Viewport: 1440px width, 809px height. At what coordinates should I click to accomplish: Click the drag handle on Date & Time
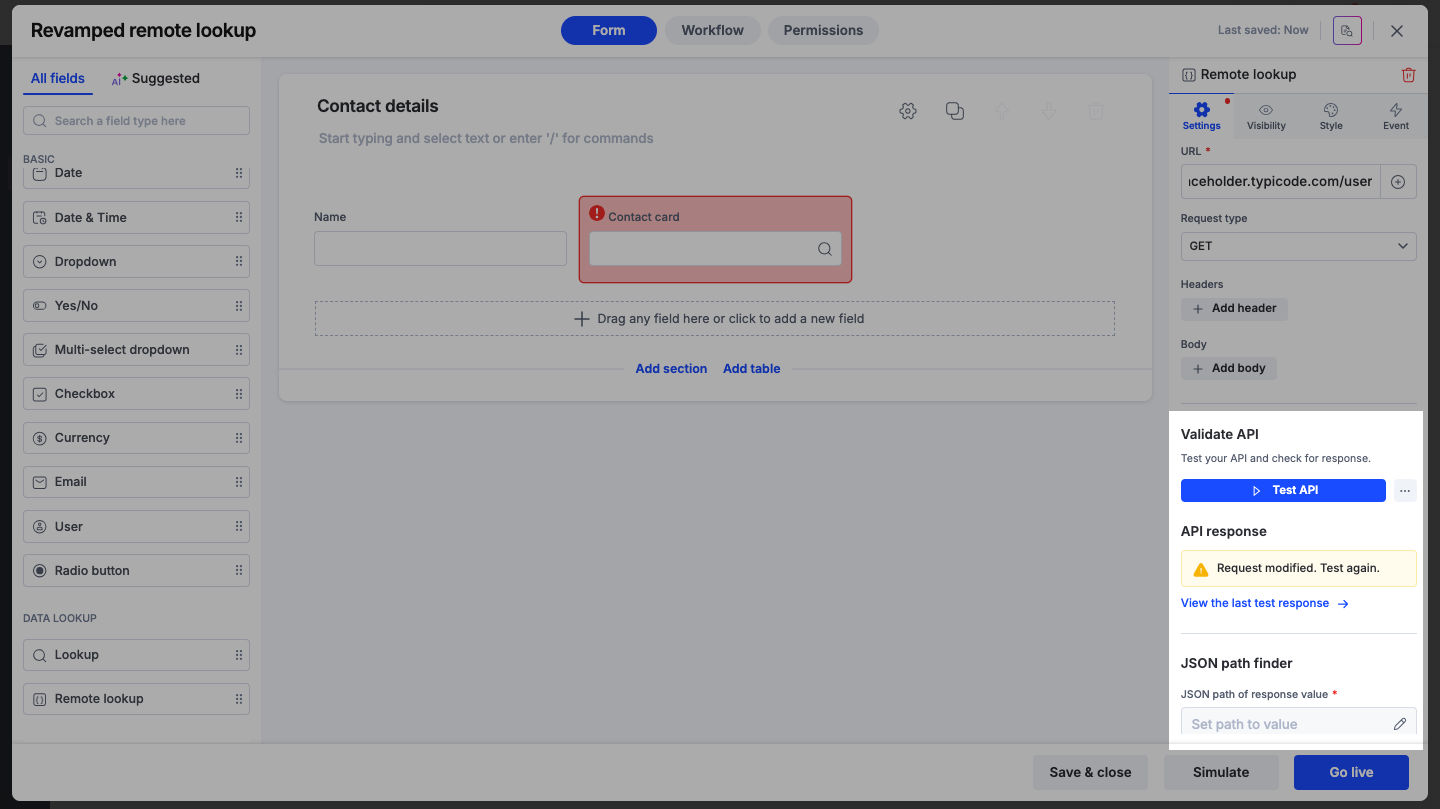(239, 218)
